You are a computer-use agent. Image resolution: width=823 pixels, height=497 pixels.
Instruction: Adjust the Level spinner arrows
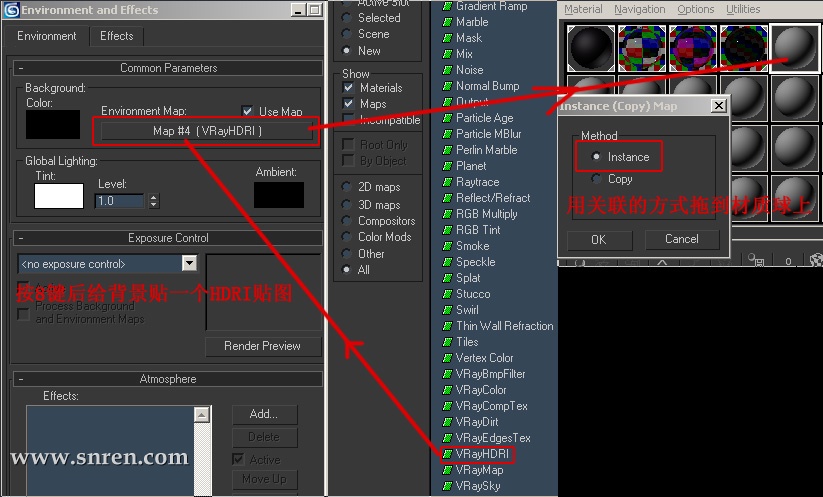point(154,200)
